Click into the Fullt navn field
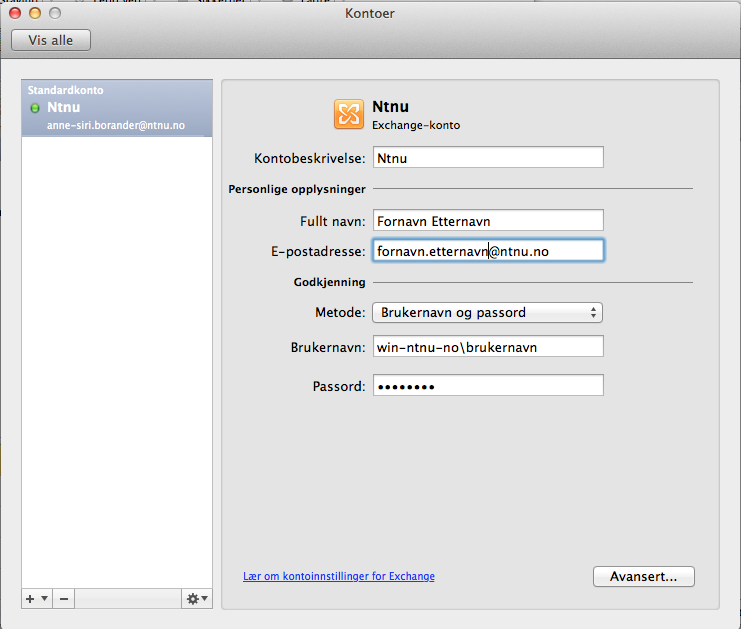741x629 pixels. (x=488, y=221)
